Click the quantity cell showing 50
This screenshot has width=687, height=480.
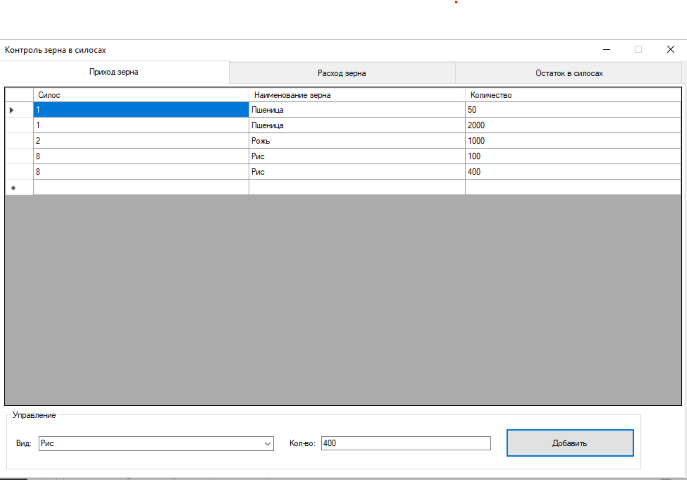click(x=572, y=110)
